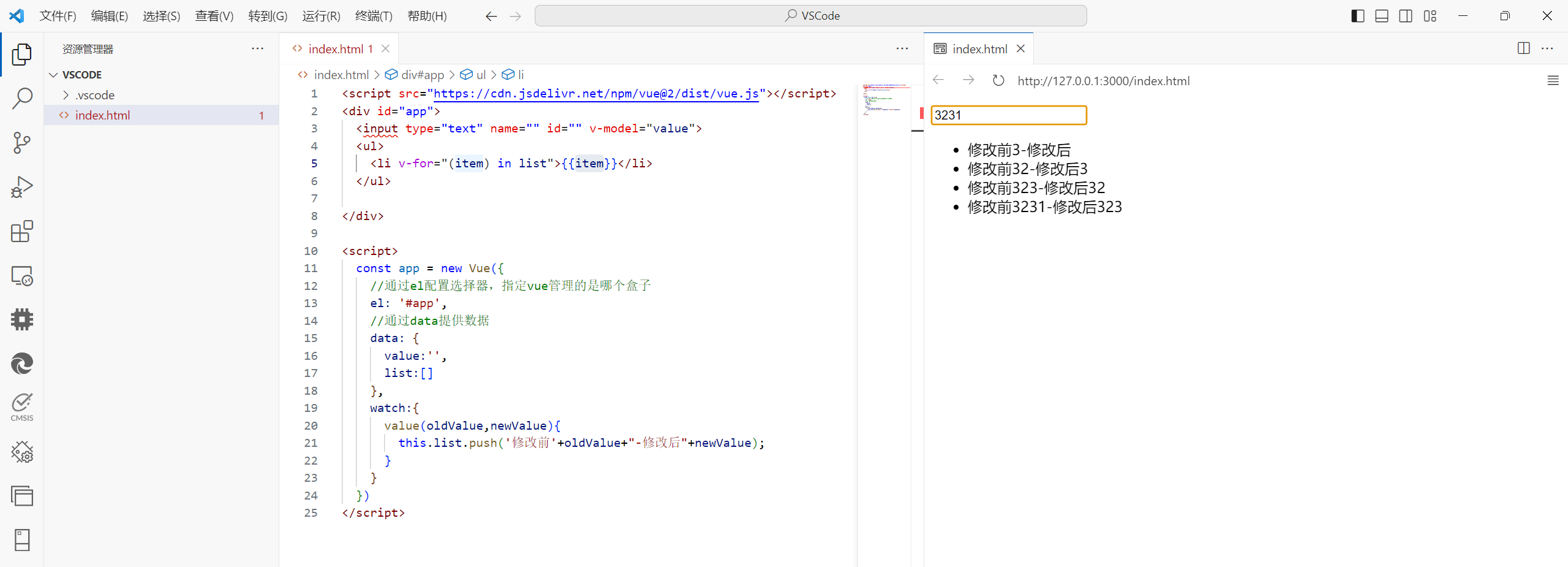Click the el: '#app' code line
1568x567 pixels.
point(408,303)
